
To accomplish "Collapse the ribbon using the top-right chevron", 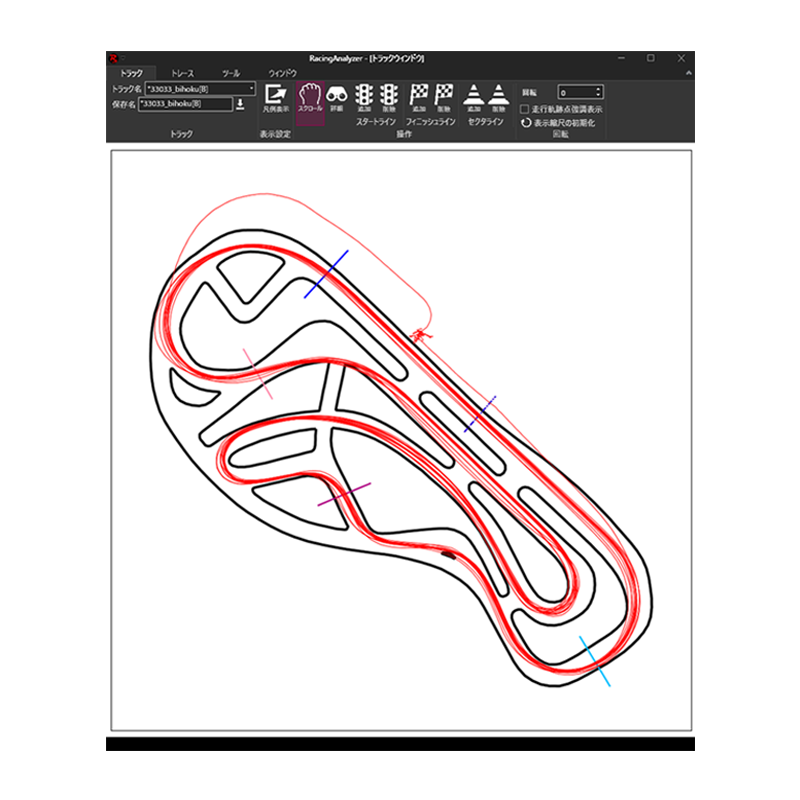I will (x=687, y=73).
